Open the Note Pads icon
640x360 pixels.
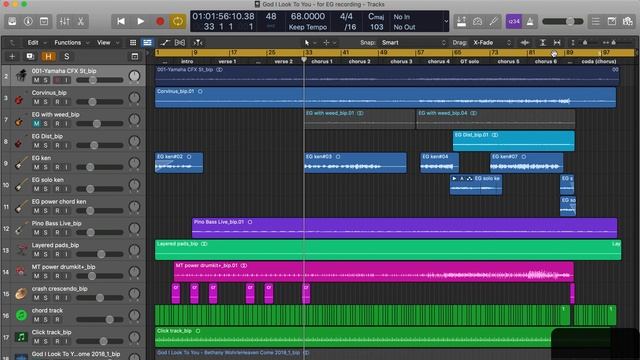[x=612, y=21]
